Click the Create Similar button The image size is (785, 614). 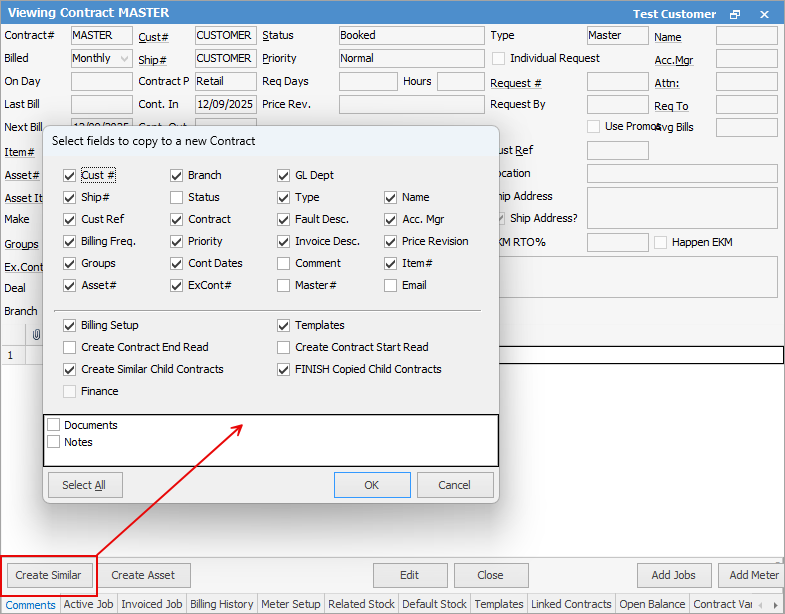click(49, 575)
